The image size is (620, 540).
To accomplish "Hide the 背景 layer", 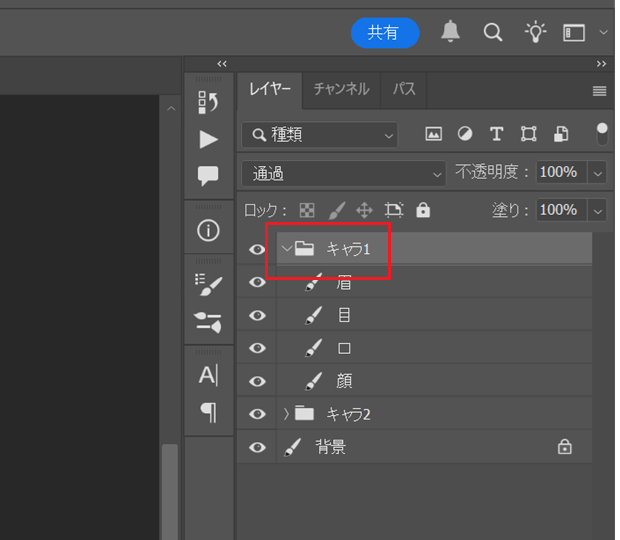I will (257, 448).
